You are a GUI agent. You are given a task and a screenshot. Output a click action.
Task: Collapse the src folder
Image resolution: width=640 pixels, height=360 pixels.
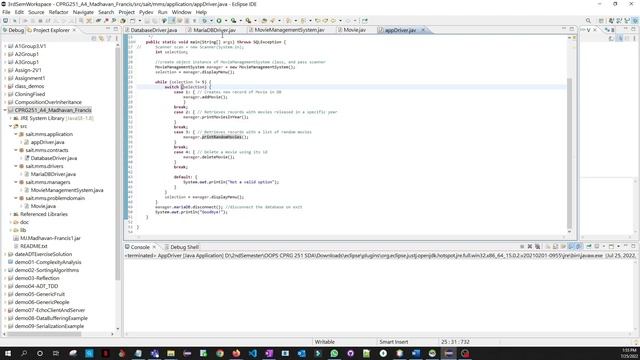tap(11, 126)
